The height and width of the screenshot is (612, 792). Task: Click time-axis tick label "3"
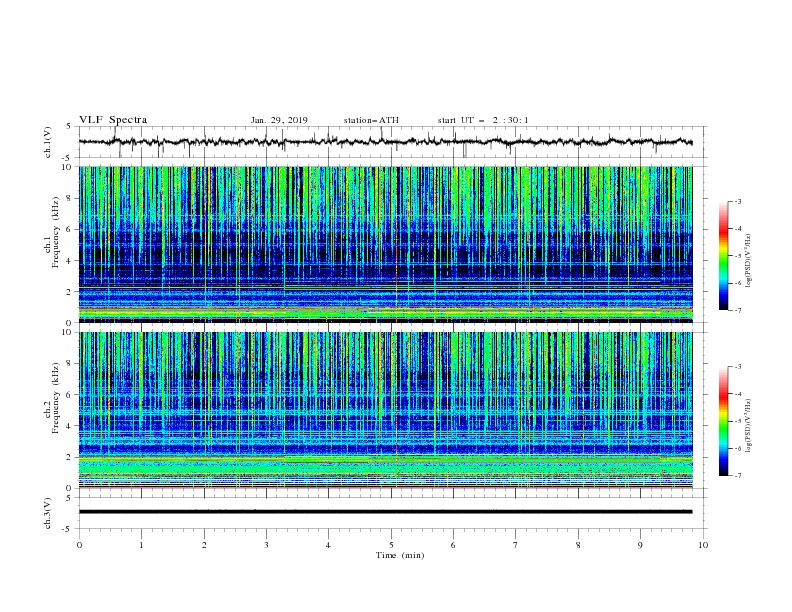pyautogui.click(x=266, y=545)
